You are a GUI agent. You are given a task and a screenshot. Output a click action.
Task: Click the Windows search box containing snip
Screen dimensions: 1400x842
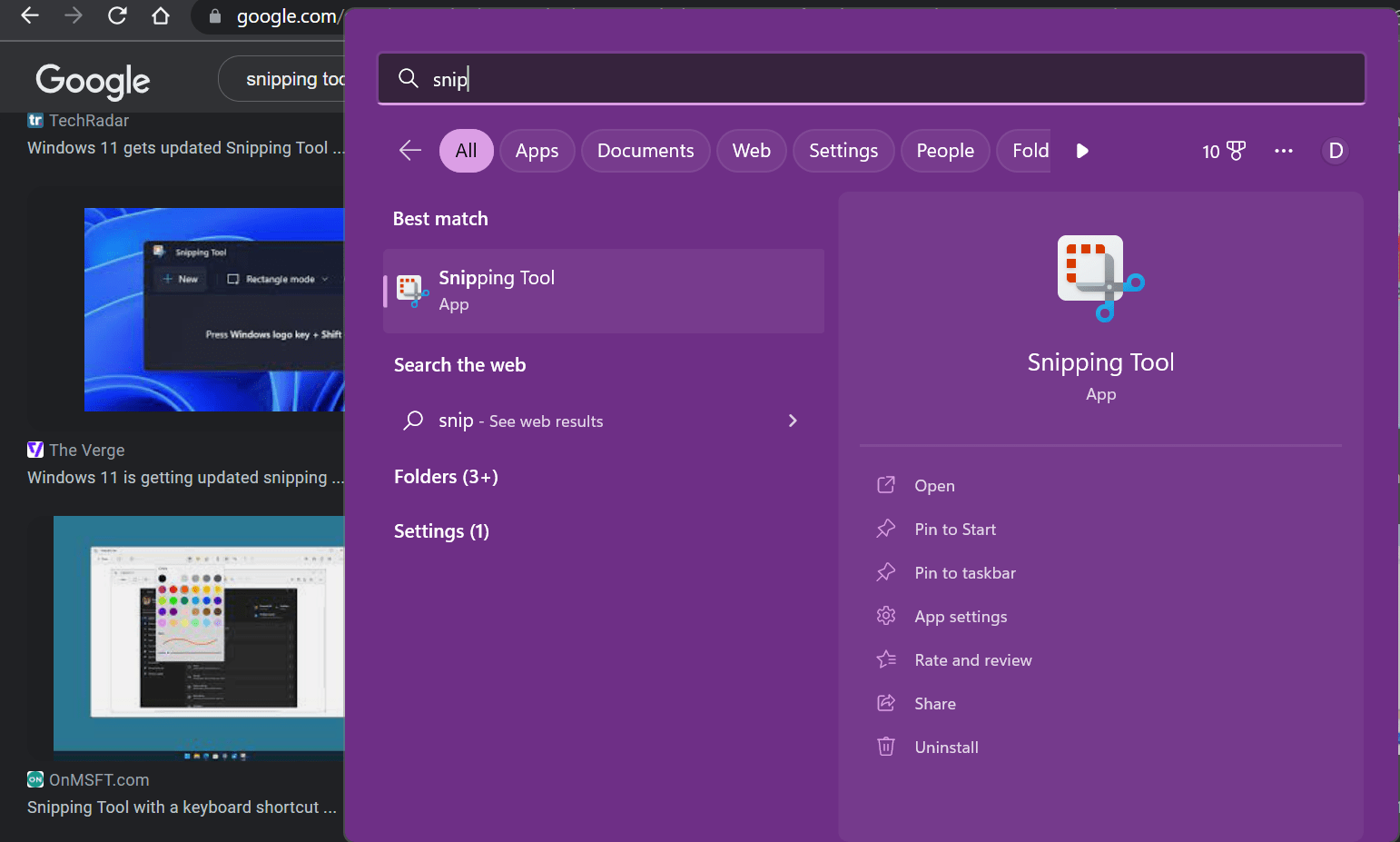[x=872, y=79]
